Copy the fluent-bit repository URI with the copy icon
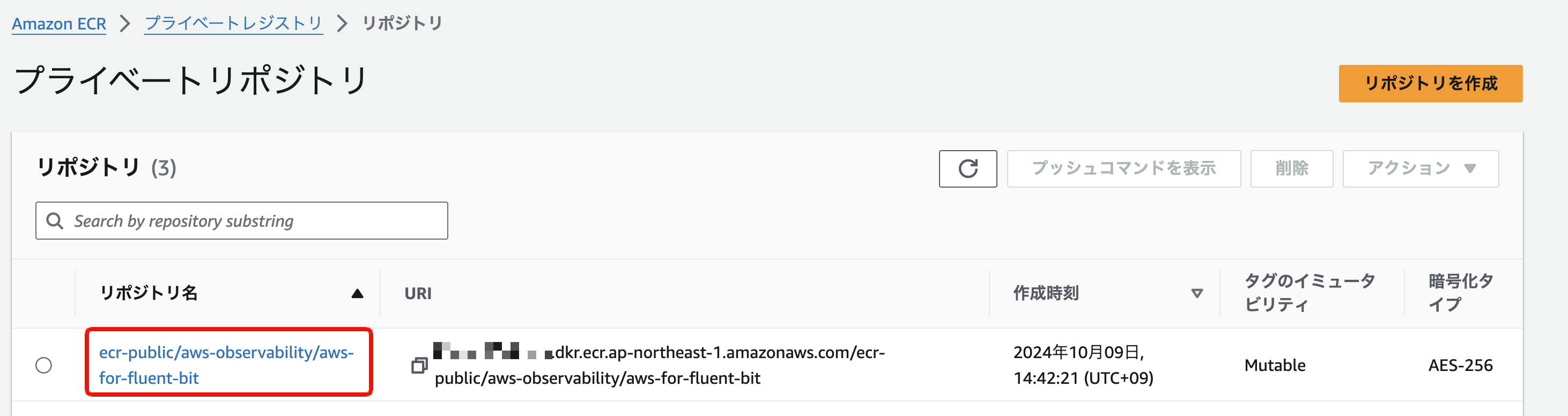This screenshot has width=1568, height=416. click(419, 365)
